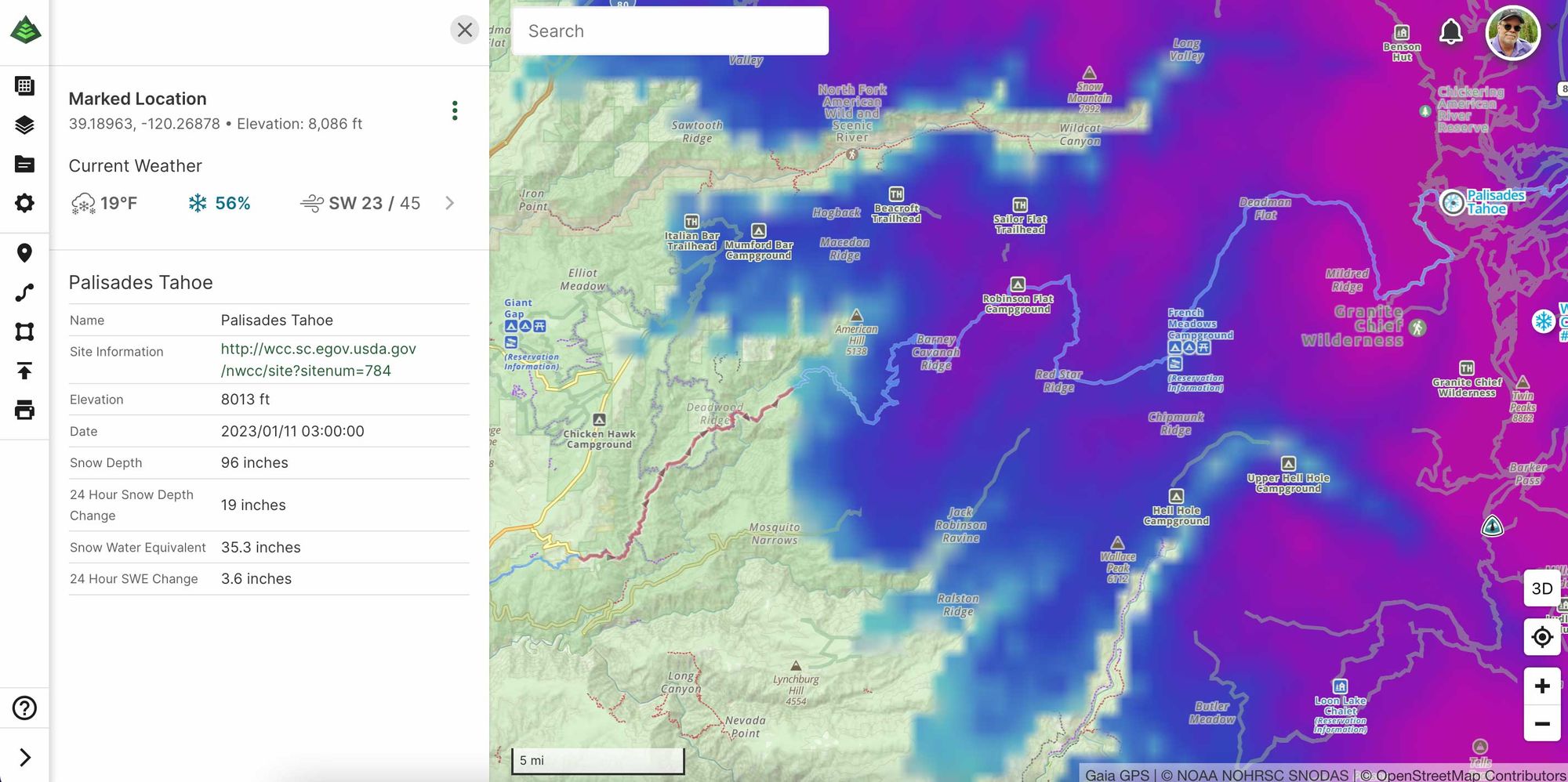
Task: Select the Granite Chief Wilderness trailhead marker
Action: point(1466,367)
